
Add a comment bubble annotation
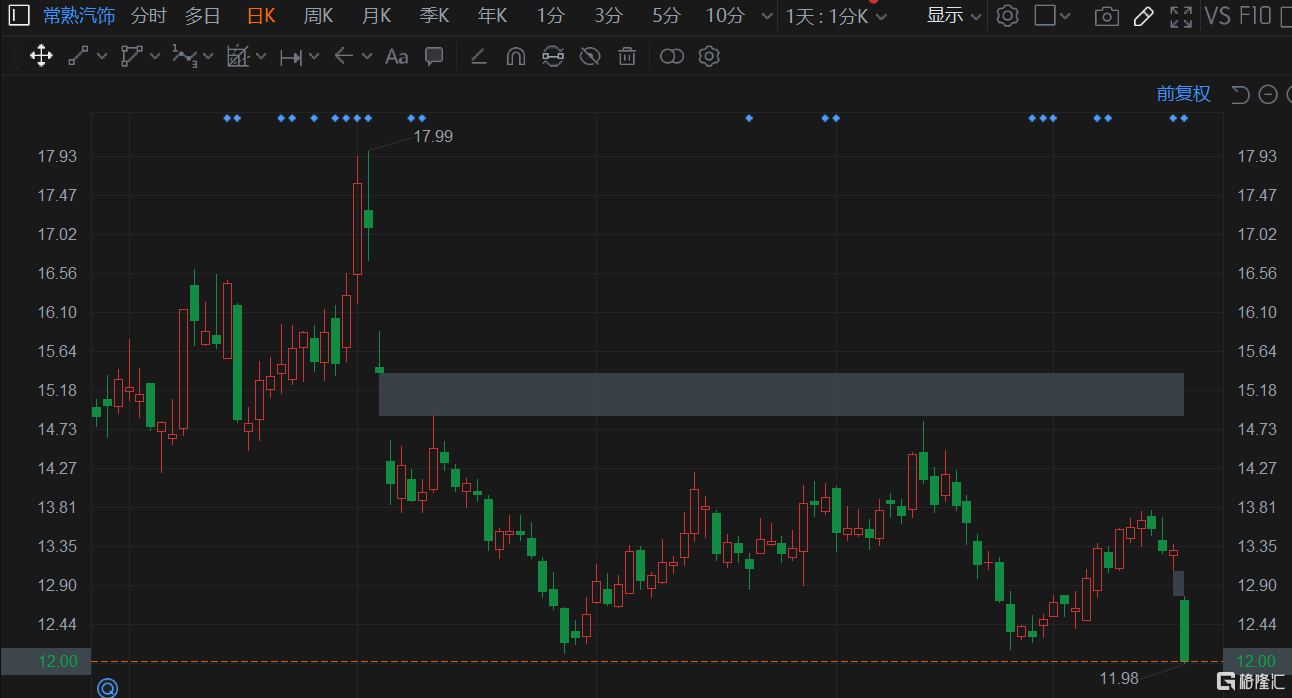pos(434,56)
